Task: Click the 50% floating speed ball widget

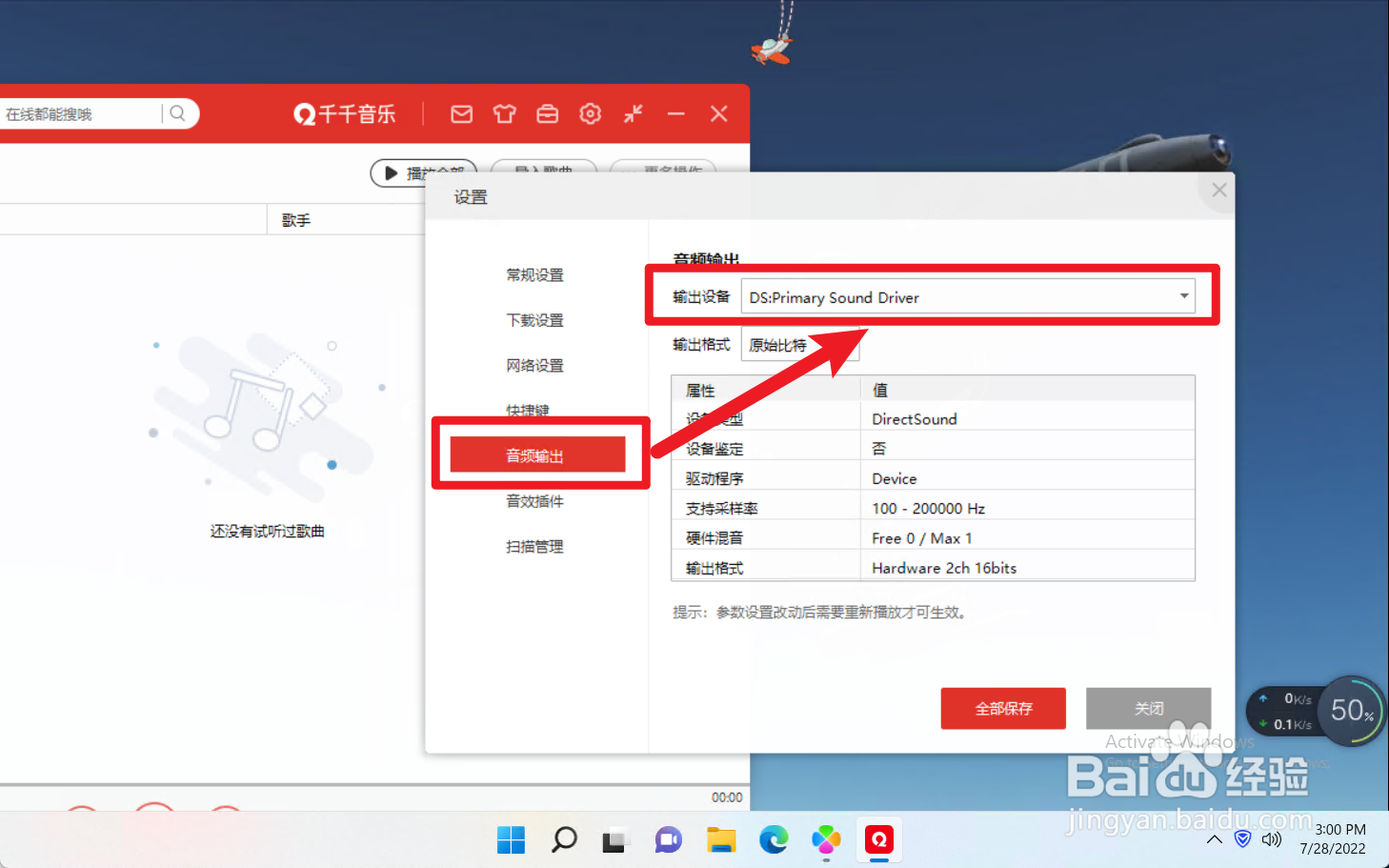Action: [x=1352, y=711]
